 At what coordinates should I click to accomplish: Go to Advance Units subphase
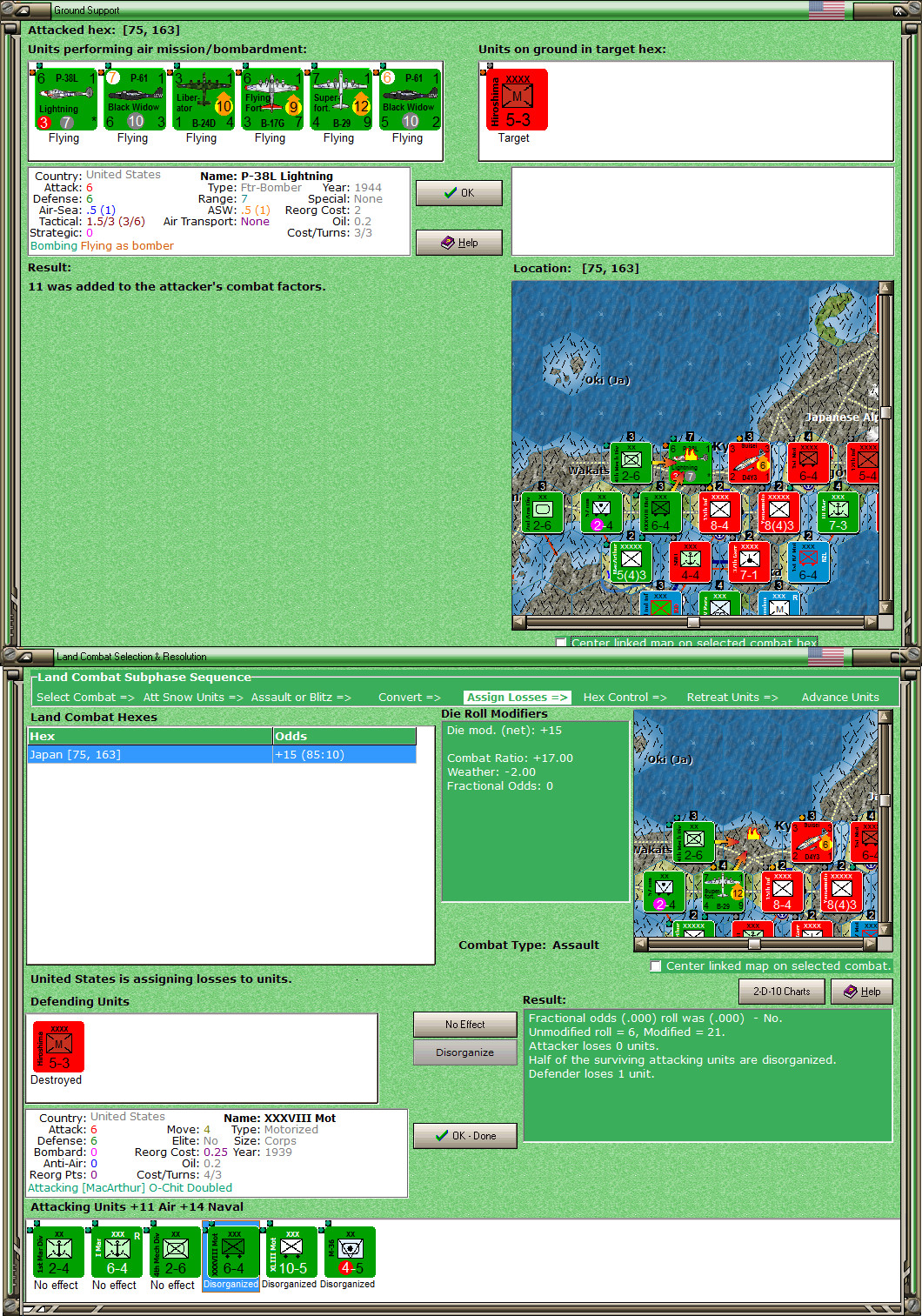(x=840, y=698)
